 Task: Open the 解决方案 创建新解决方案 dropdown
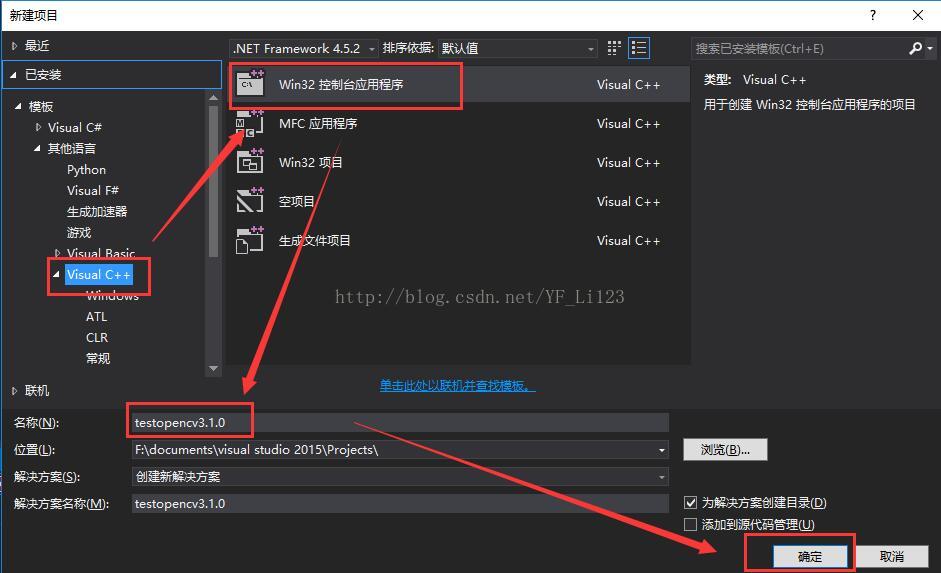click(400, 476)
